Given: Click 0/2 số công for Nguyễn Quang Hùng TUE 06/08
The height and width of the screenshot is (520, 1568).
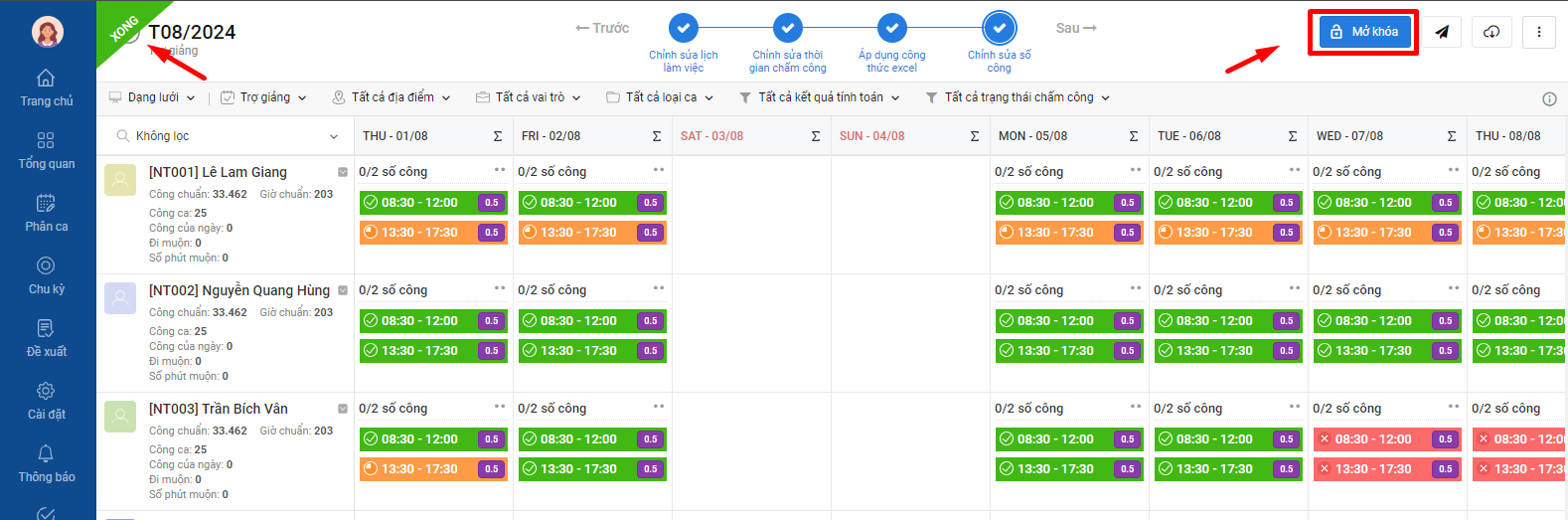Looking at the screenshot, I should coord(1187,290).
